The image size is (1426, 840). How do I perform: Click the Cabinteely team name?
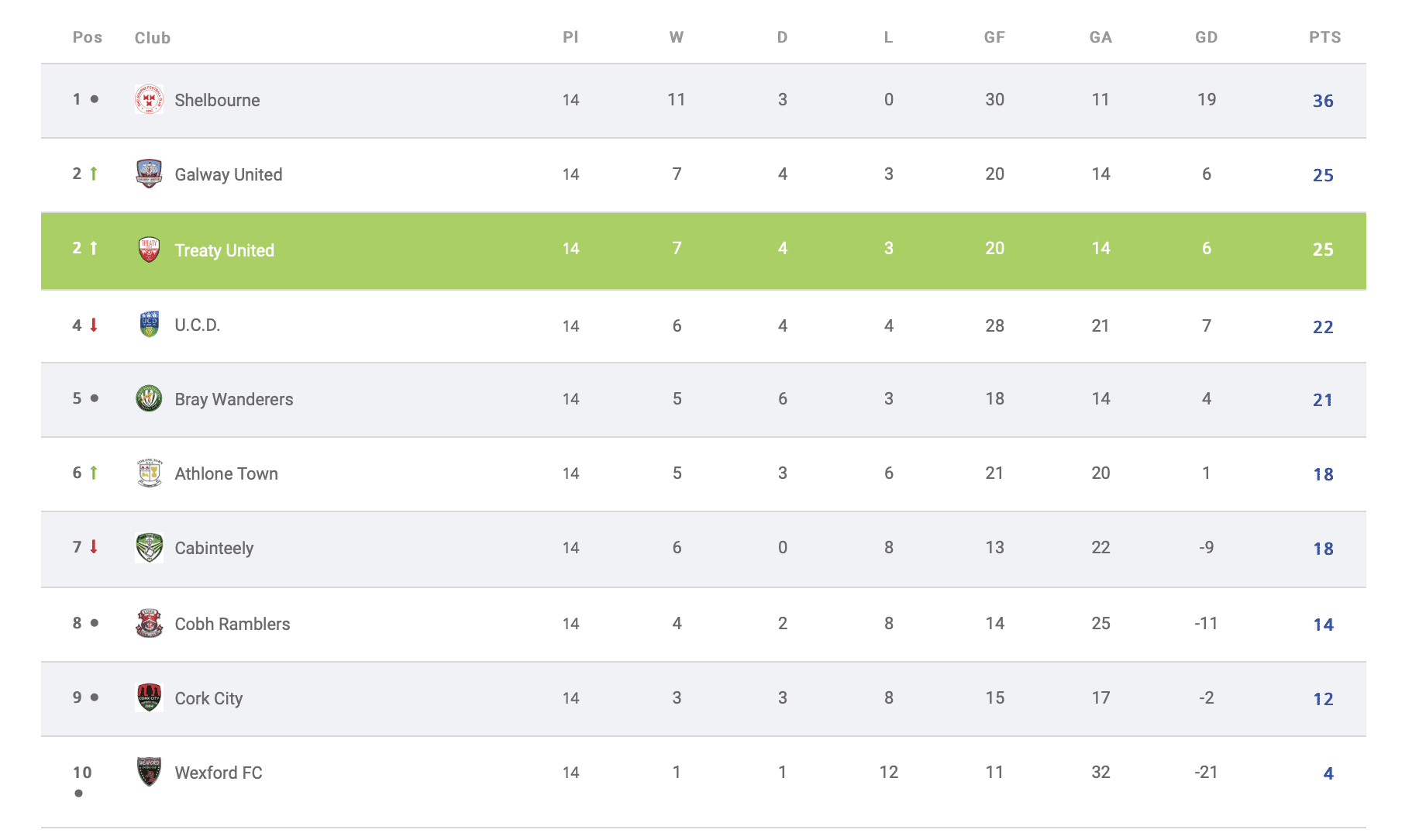pyautogui.click(x=214, y=548)
